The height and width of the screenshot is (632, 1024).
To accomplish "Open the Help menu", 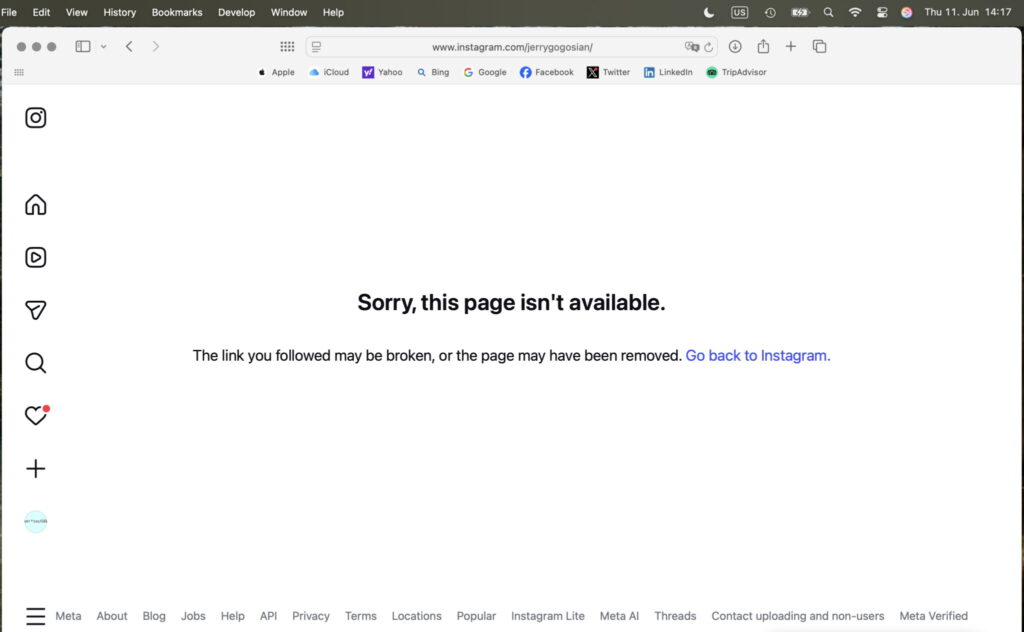I will point(333,12).
